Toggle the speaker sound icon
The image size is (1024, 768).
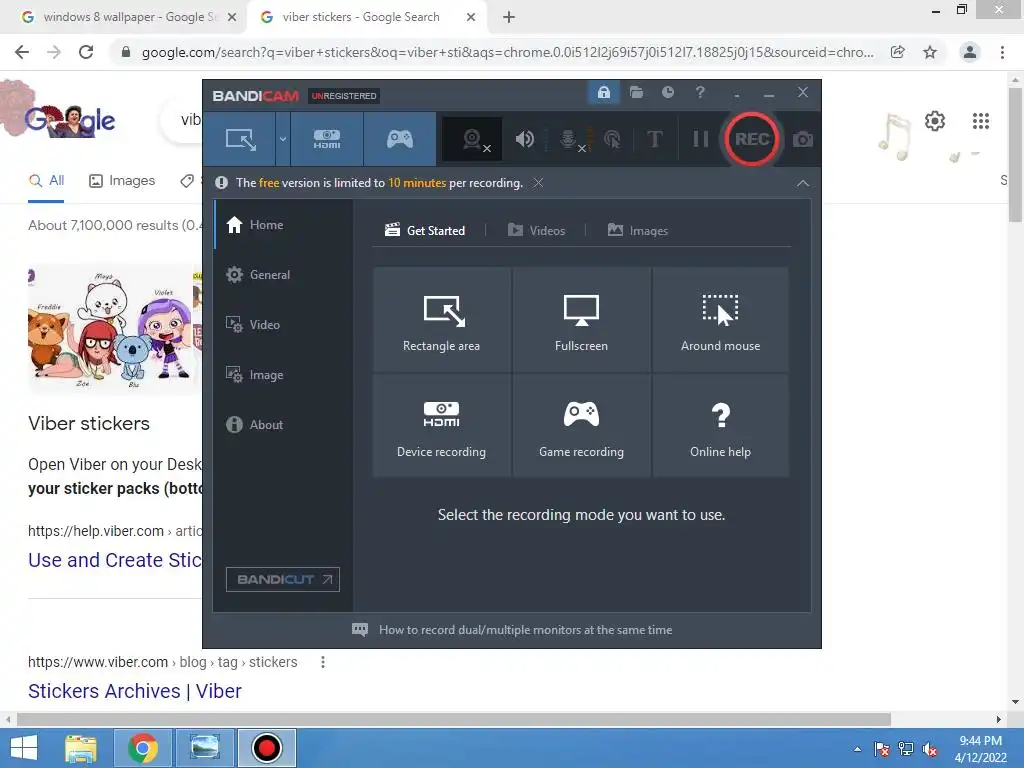(524, 139)
